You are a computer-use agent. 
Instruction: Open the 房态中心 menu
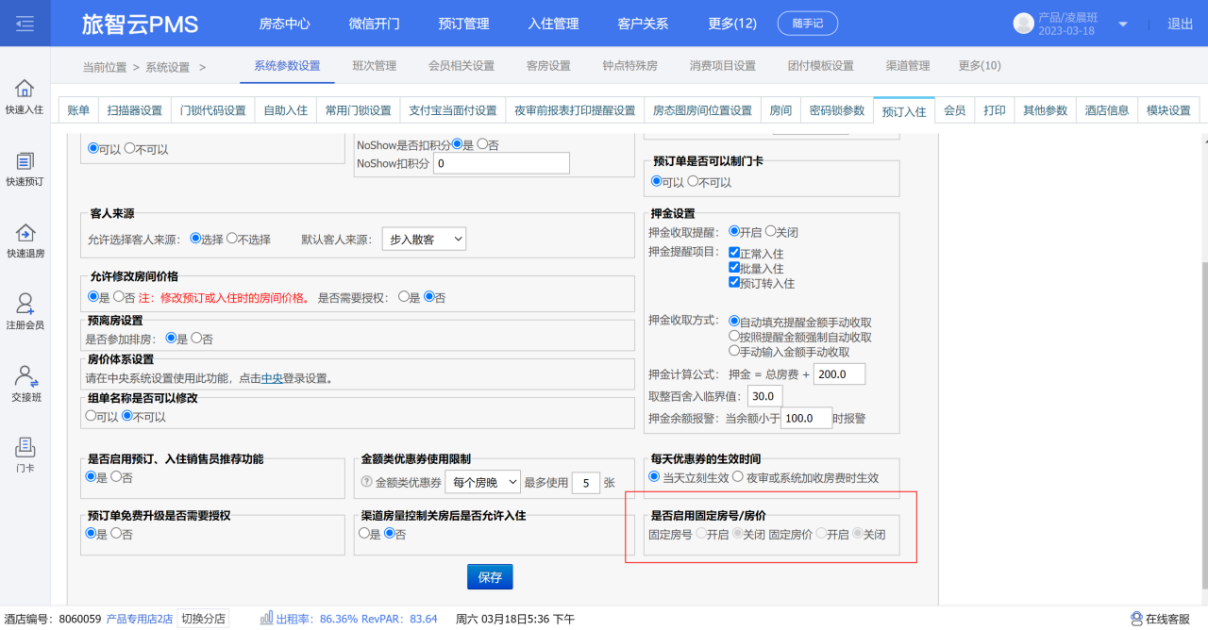click(284, 23)
